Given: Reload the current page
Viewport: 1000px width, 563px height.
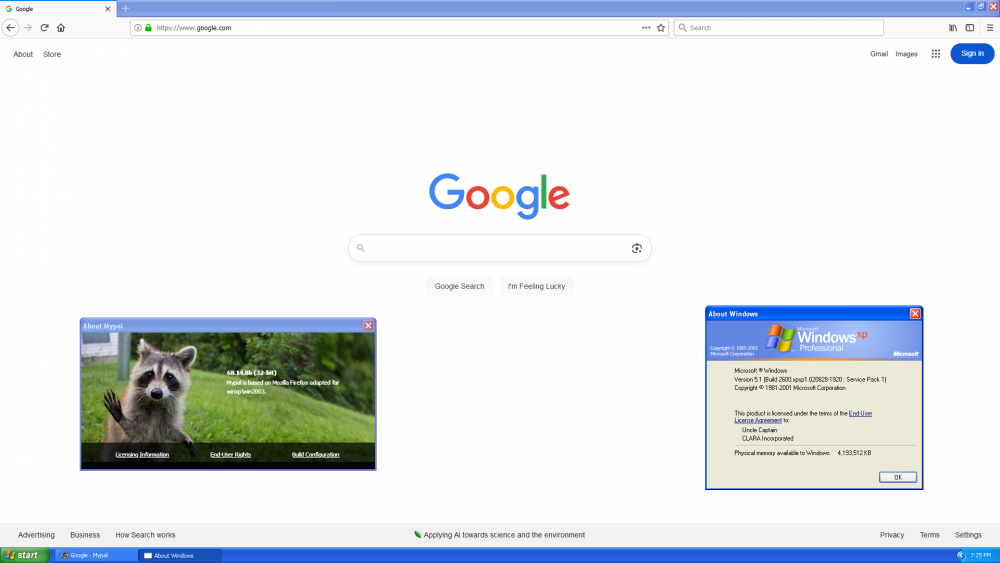Looking at the screenshot, I should (x=44, y=28).
